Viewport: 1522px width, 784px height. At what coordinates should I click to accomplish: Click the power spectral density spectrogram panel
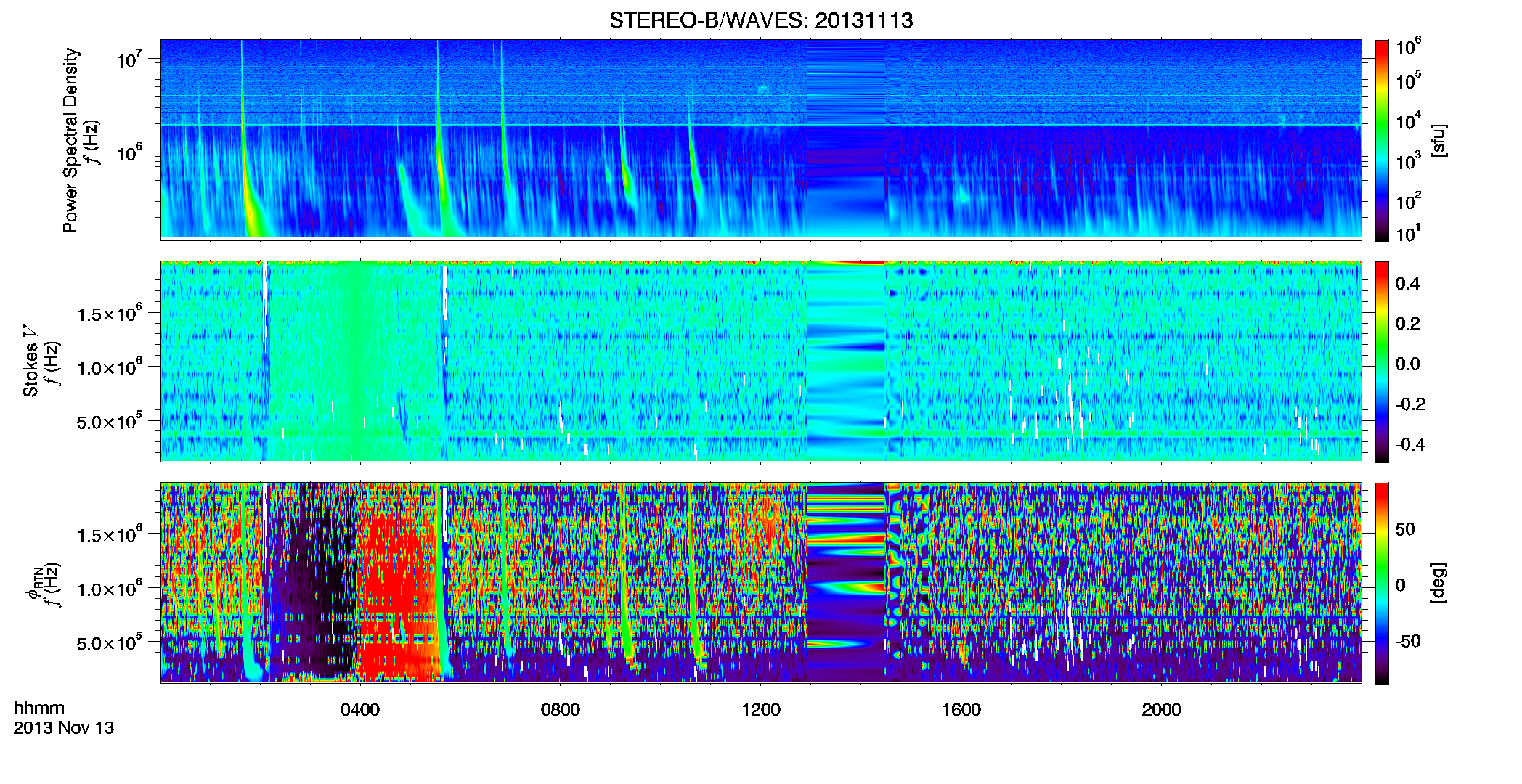(x=761, y=139)
